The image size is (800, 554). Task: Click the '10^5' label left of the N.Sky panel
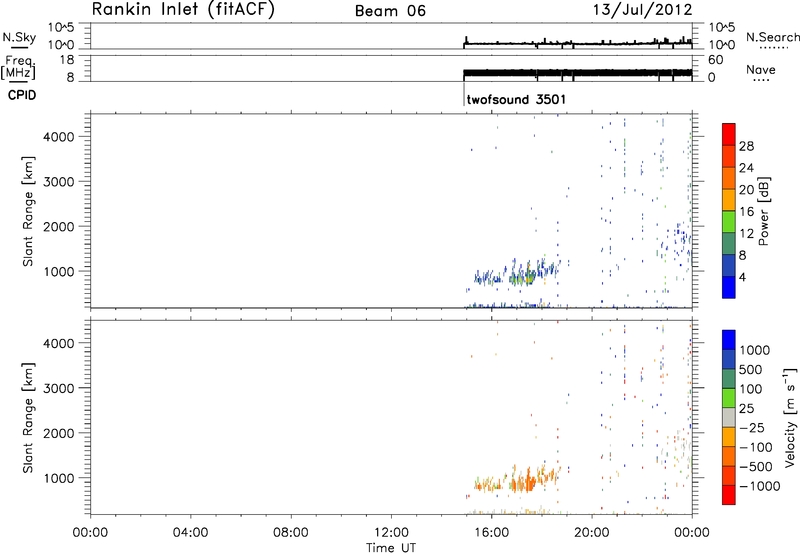(x=61, y=28)
